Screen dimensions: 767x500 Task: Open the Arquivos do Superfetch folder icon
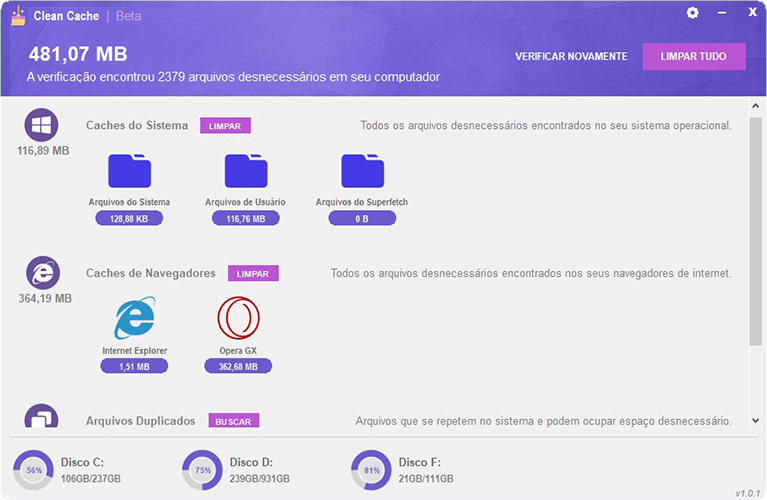coord(362,171)
